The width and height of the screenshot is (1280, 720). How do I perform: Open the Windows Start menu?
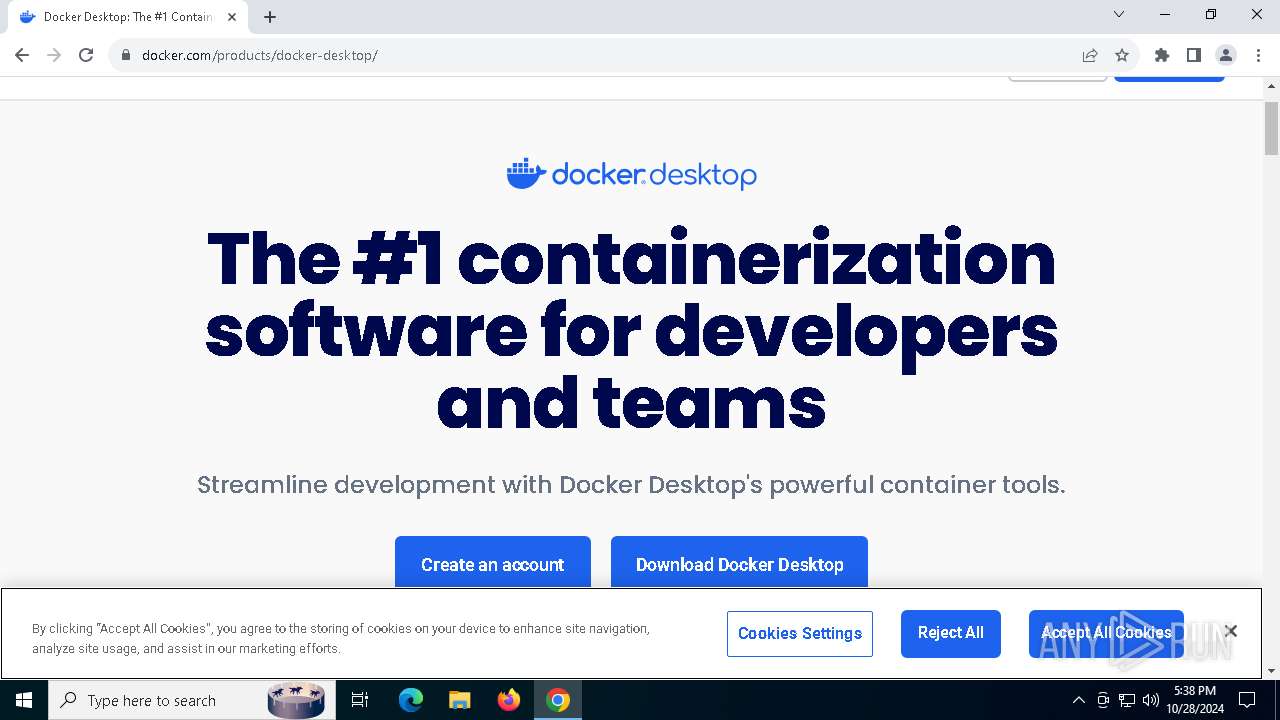pos(24,700)
